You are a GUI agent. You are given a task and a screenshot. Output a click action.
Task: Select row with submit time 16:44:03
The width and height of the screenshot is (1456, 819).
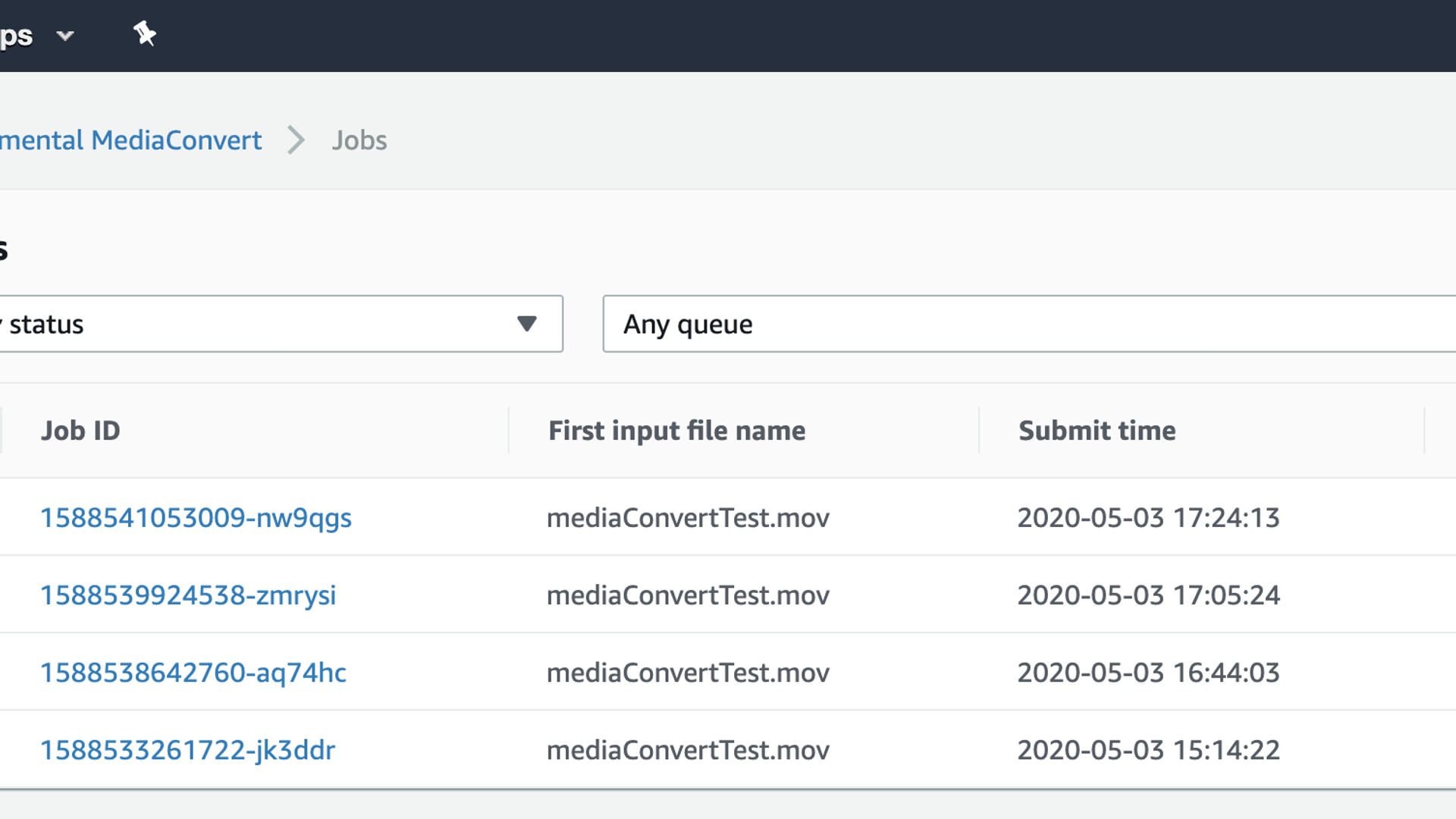(1148, 673)
